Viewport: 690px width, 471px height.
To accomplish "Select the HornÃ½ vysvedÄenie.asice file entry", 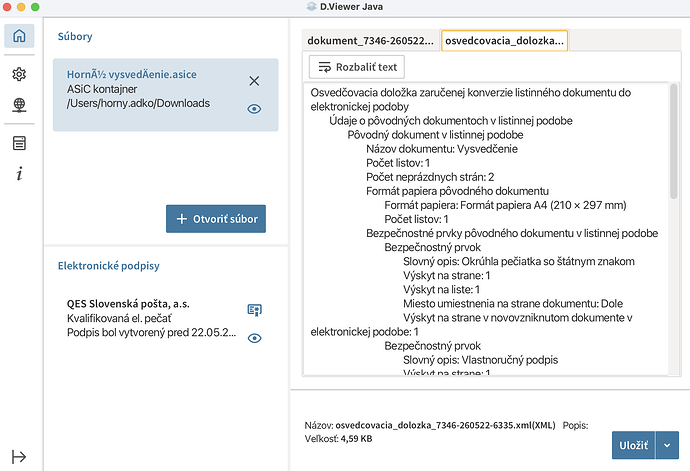I will pyautogui.click(x=165, y=95).
